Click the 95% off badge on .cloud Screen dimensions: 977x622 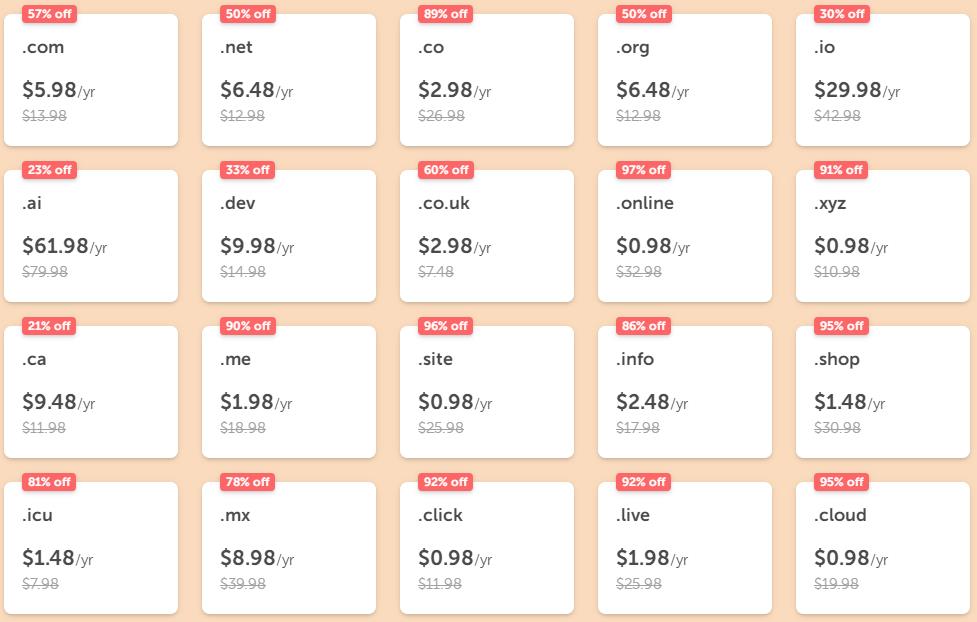click(x=842, y=482)
